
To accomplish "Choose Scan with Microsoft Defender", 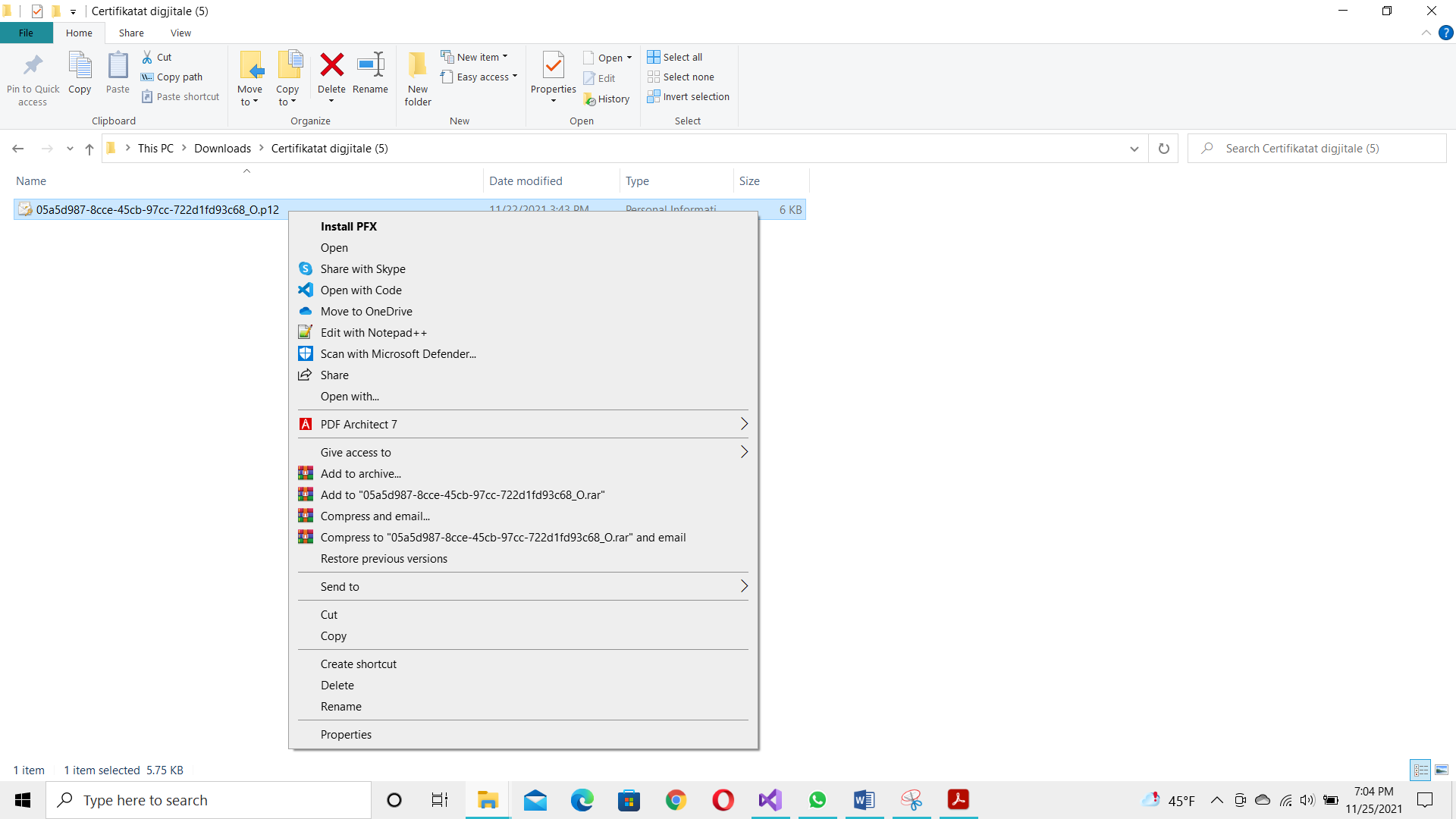I will pyautogui.click(x=523, y=353).
